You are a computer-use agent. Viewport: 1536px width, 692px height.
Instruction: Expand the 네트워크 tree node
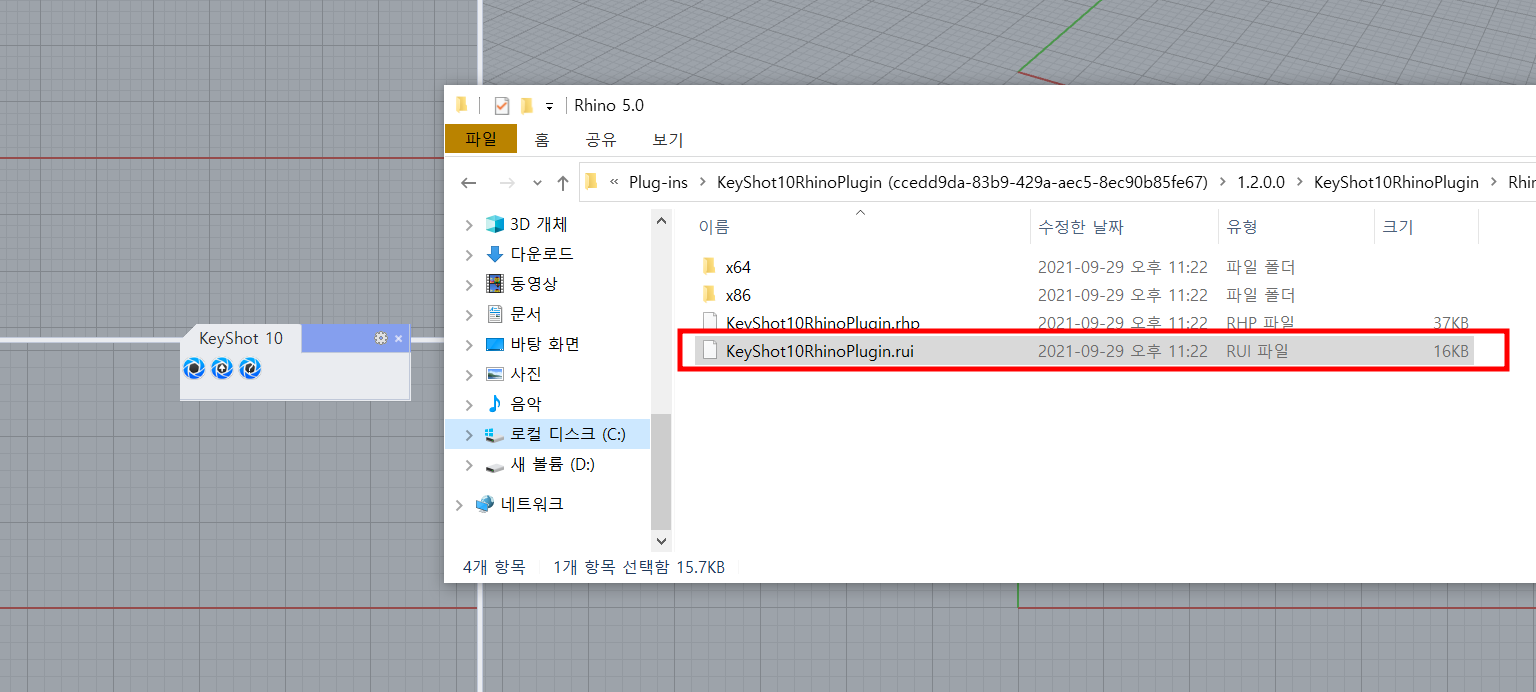[459, 505]
